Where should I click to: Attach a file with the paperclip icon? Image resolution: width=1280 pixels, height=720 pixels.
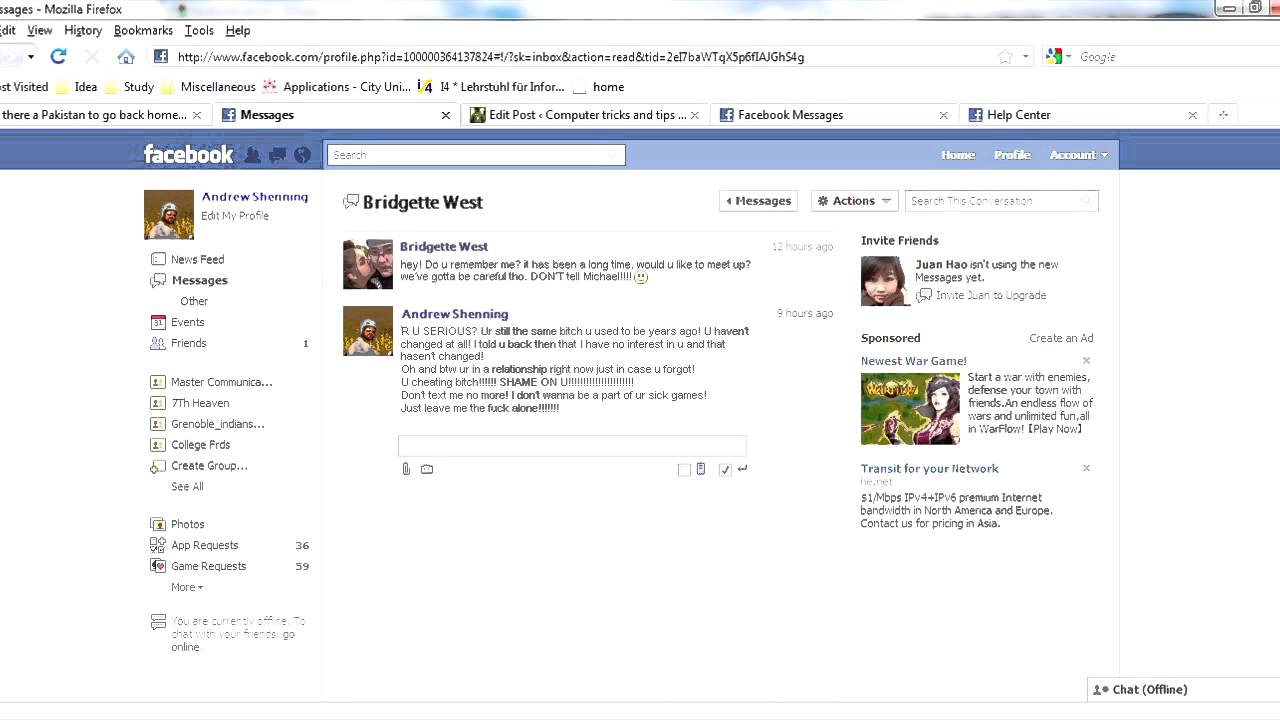[405, 468]
